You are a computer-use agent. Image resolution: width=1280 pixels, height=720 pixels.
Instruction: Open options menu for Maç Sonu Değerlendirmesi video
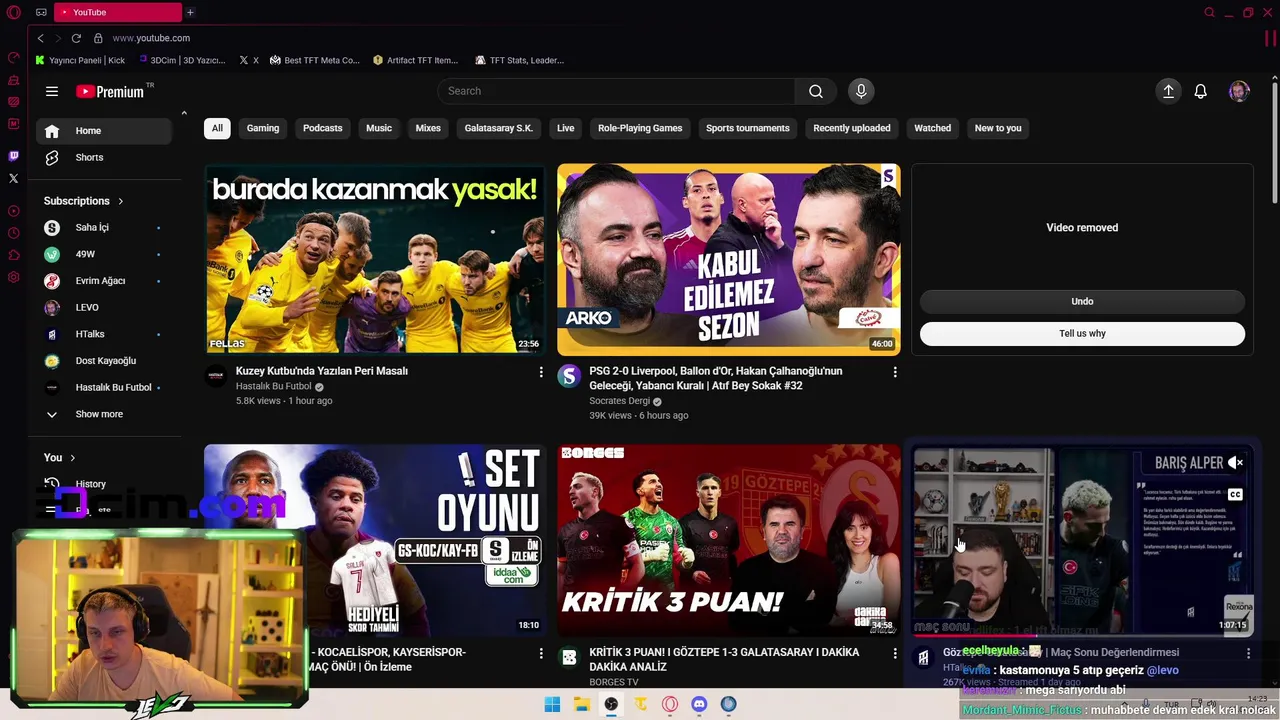(x=1248, y=653)
